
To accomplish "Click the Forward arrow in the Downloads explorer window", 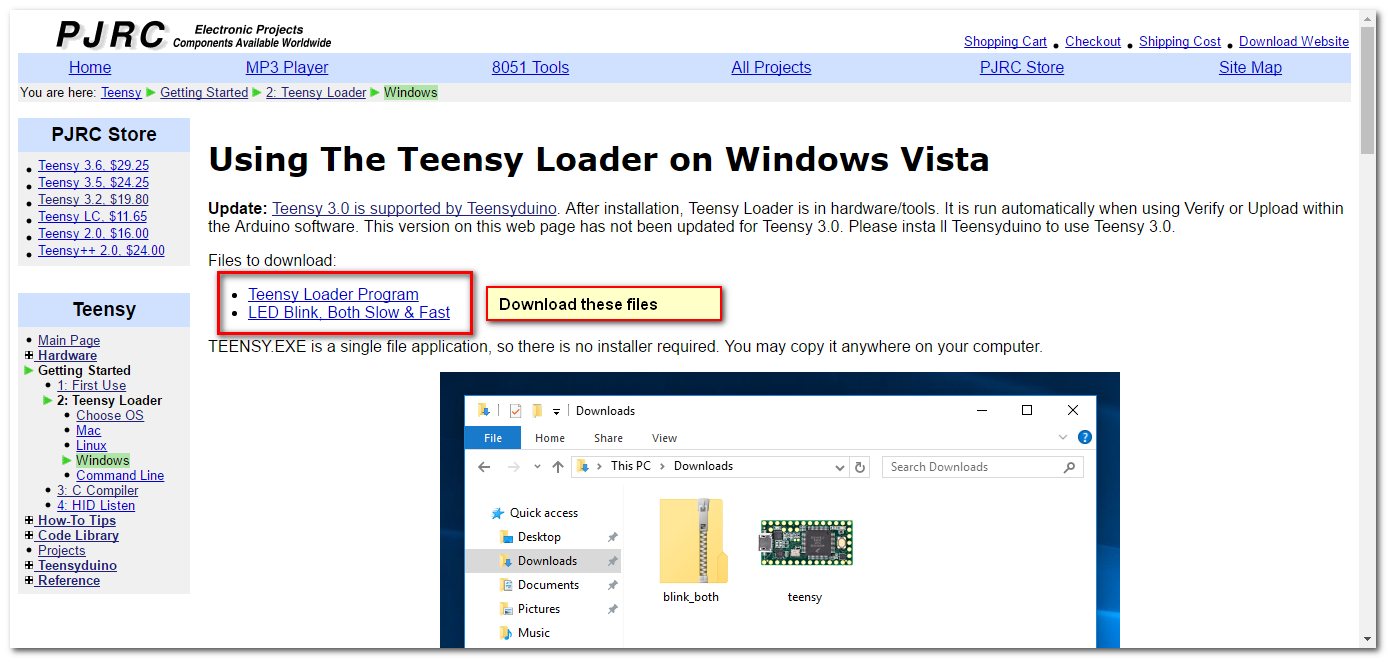I will [514, 467].
